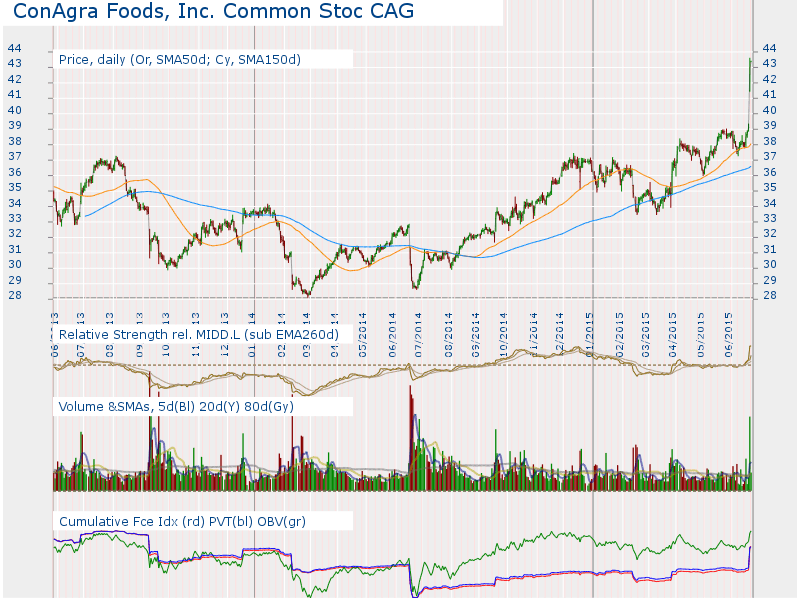Click 30 on the right price axis
The image size is (797, 598).
[x=770, y=265]
